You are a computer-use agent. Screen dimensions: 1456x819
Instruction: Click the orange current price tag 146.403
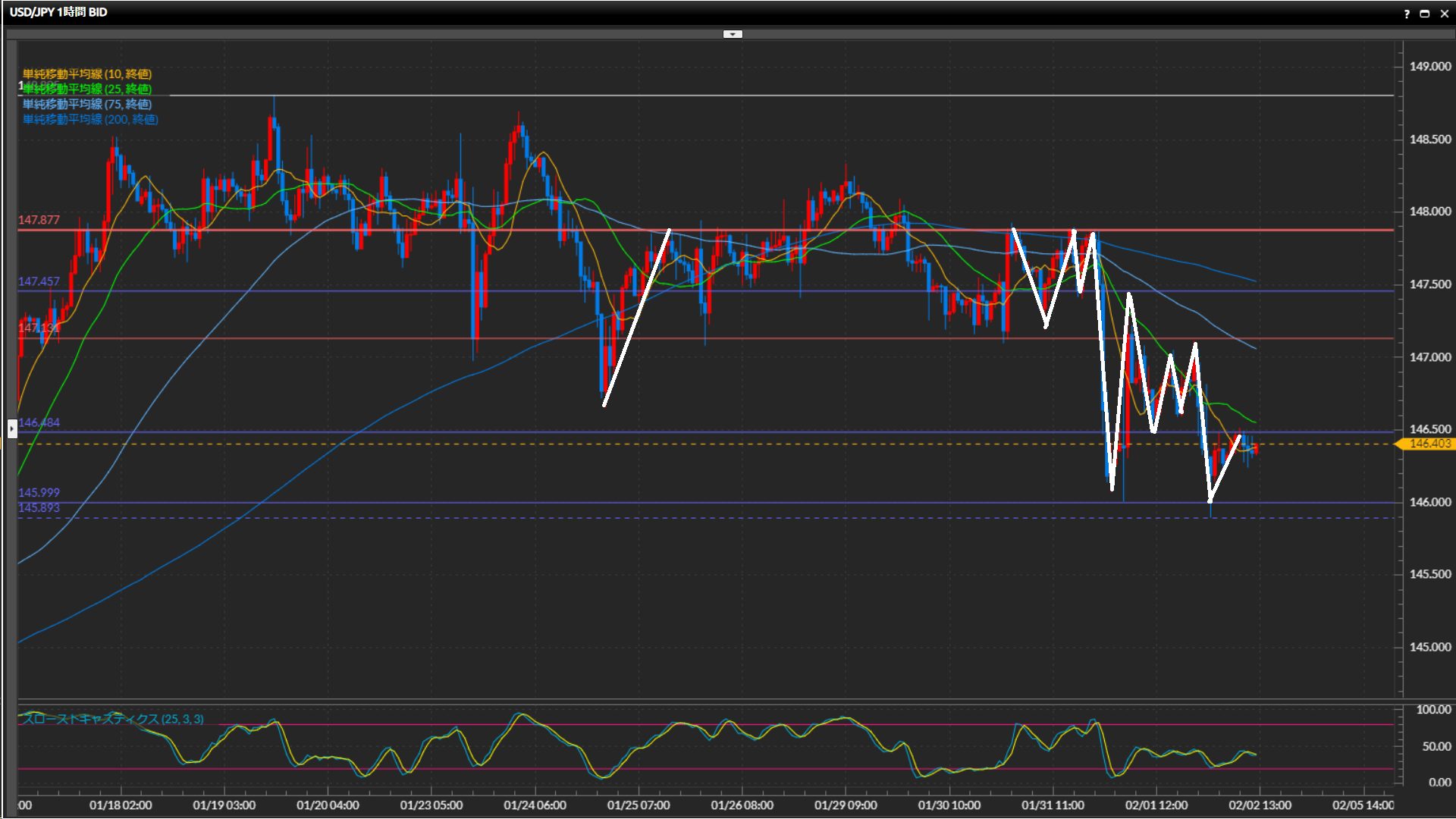click(1429, 444)
